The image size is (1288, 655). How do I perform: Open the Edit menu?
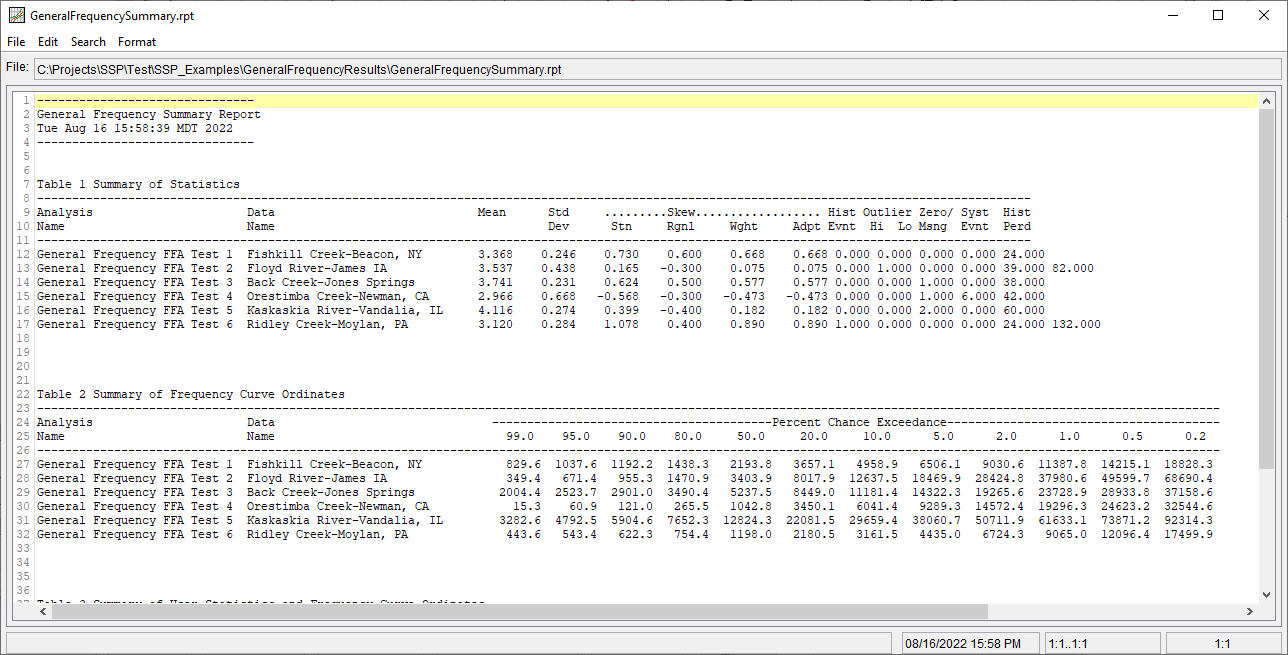(48, 42)
